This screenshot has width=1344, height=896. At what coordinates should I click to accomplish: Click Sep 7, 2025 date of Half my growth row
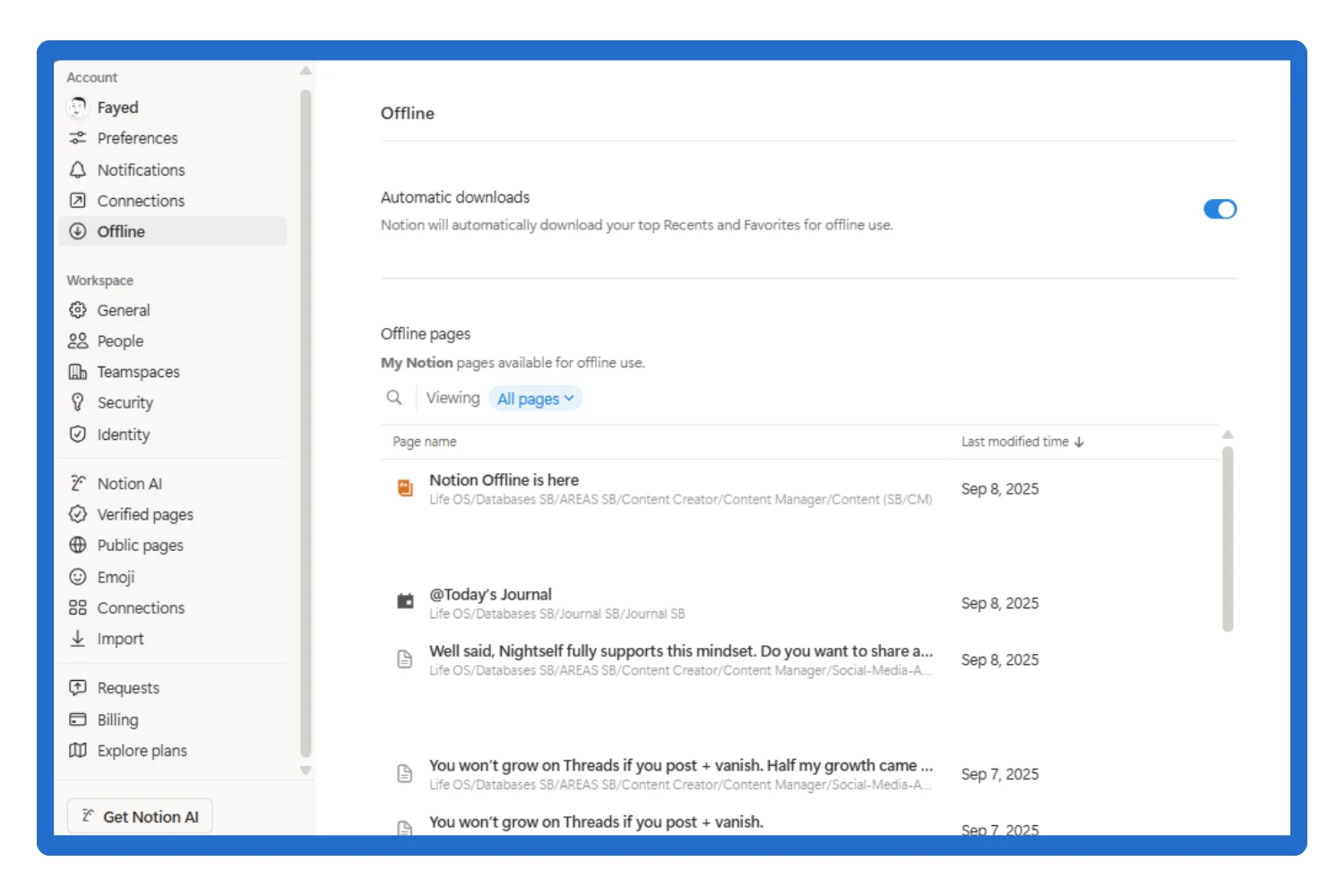coord(1000,774)
